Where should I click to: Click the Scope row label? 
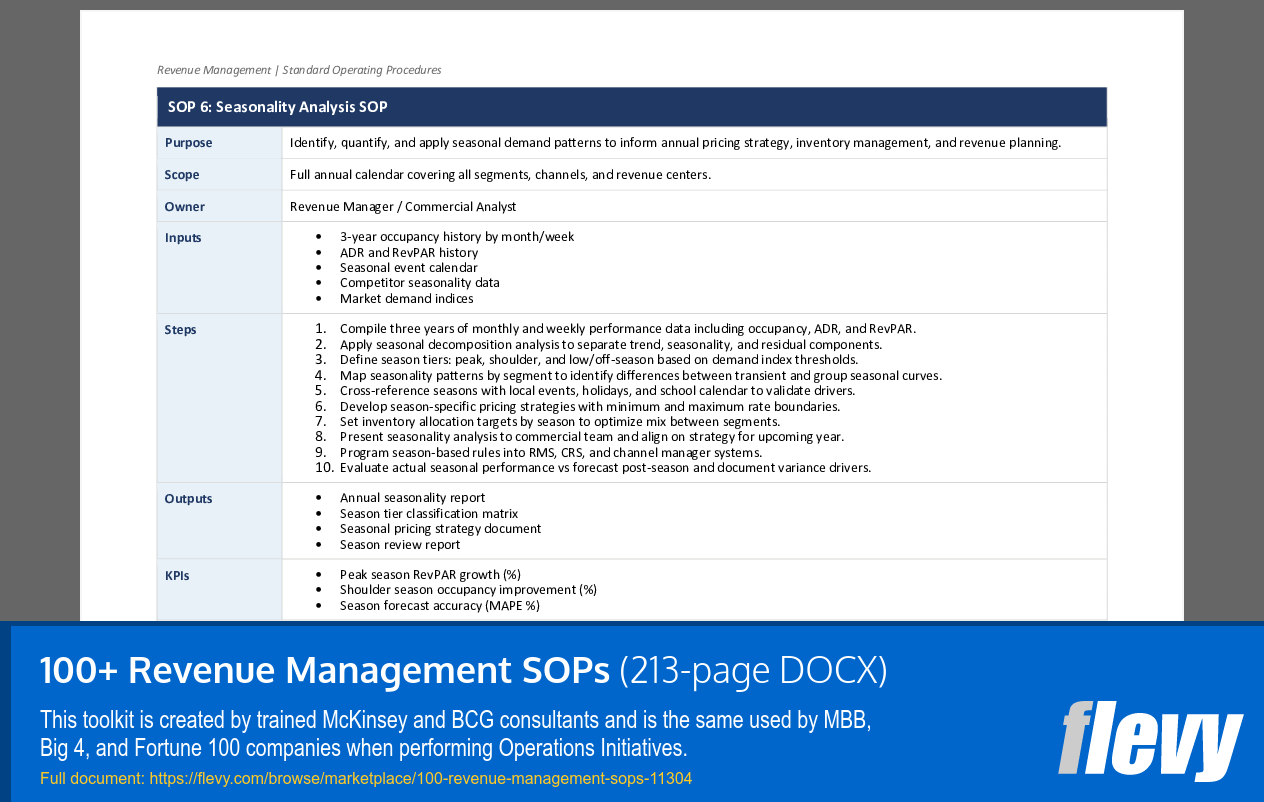(182, 174)
